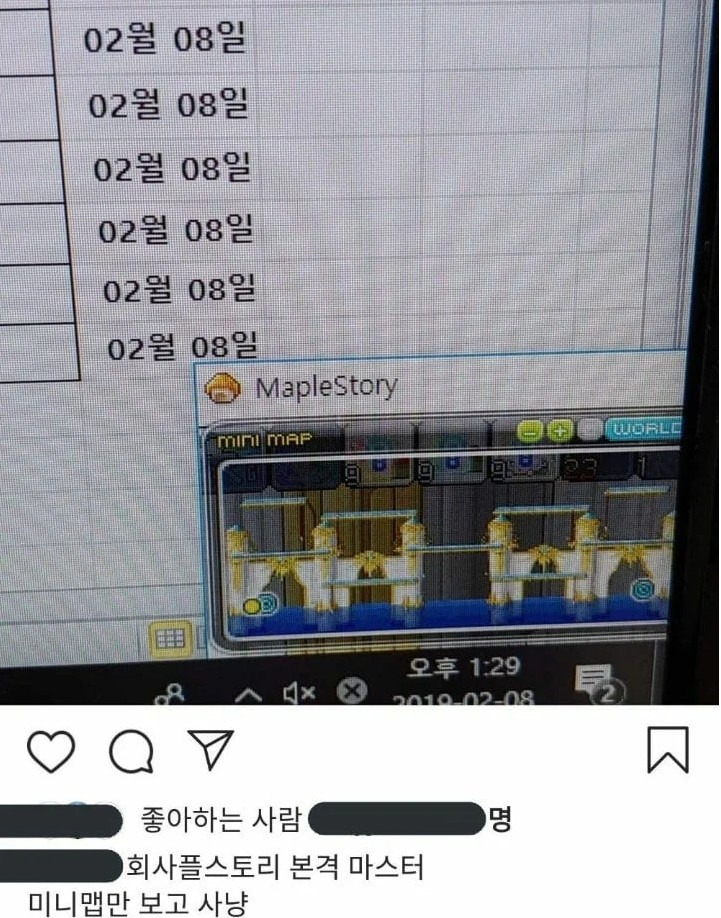The height and width of the screenshot is (918, 721).
Task: Save the post with the bookmark icon
Action: [x=668, y=750]
